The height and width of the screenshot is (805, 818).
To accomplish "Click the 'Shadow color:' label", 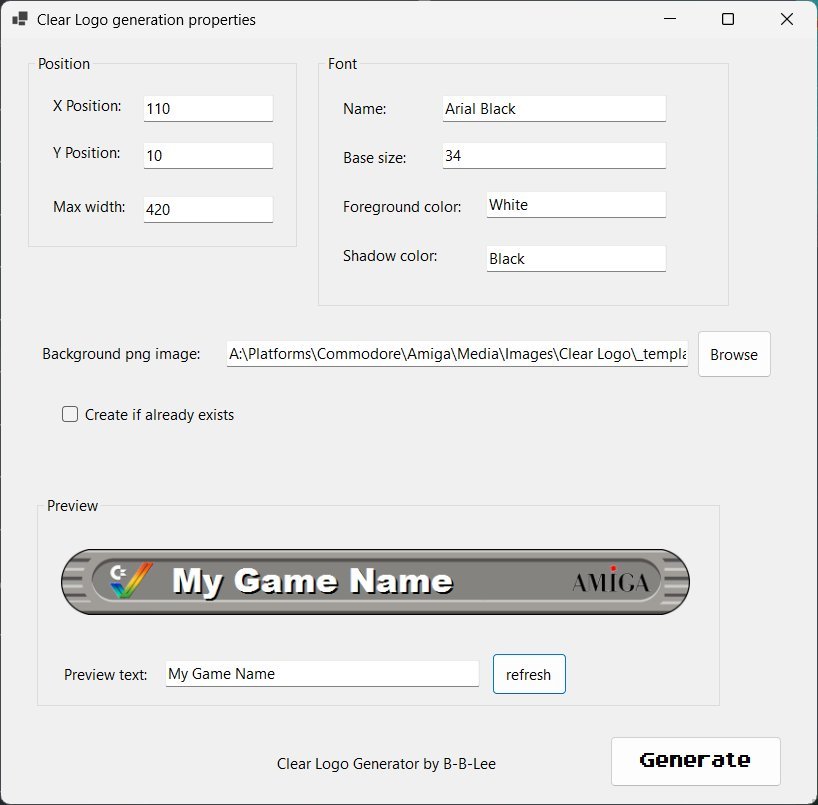I will click(x=390, y=256).
